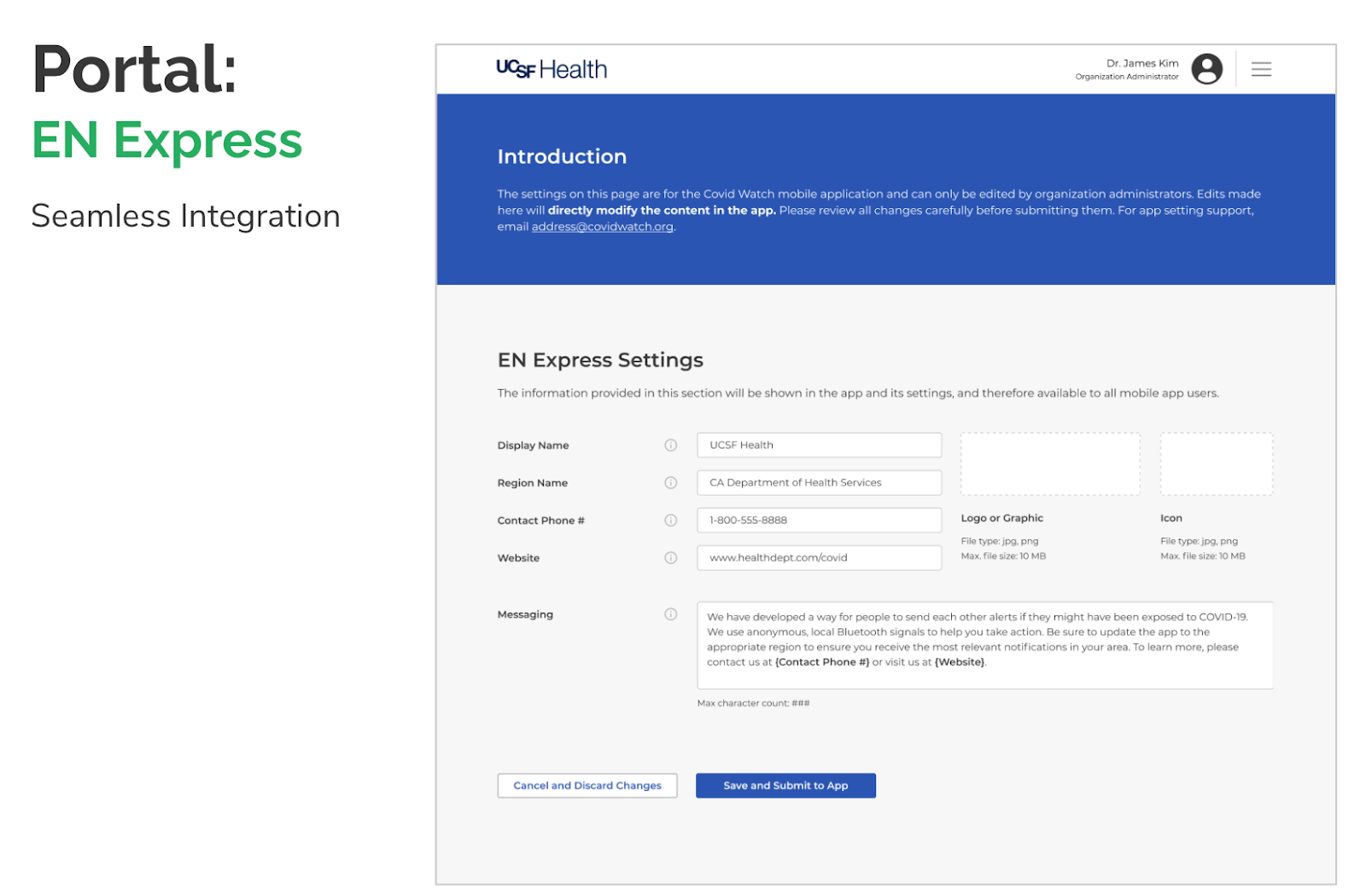Image resolution: width=1366 pixels, height=896 pixels.
Task: Click the Icon upload box
Action: click(1217, 464)
